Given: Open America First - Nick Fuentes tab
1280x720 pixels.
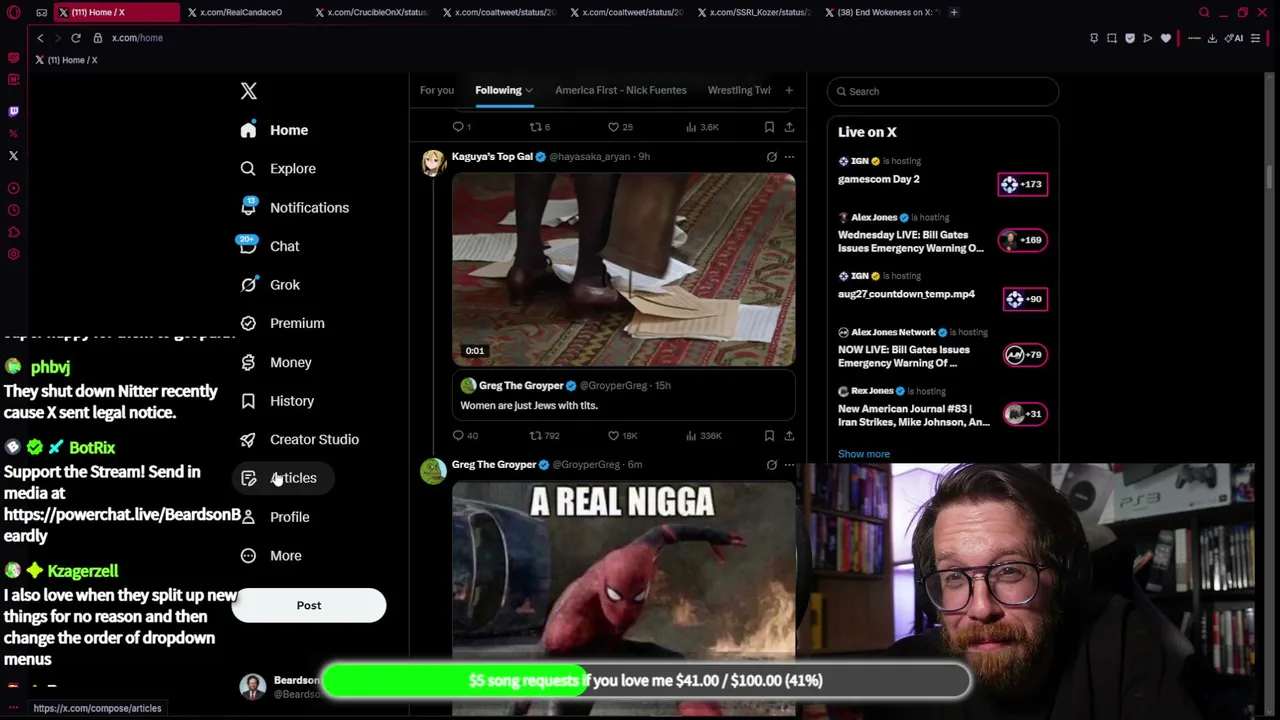Looking at the screenshot, I should (621, 90).
